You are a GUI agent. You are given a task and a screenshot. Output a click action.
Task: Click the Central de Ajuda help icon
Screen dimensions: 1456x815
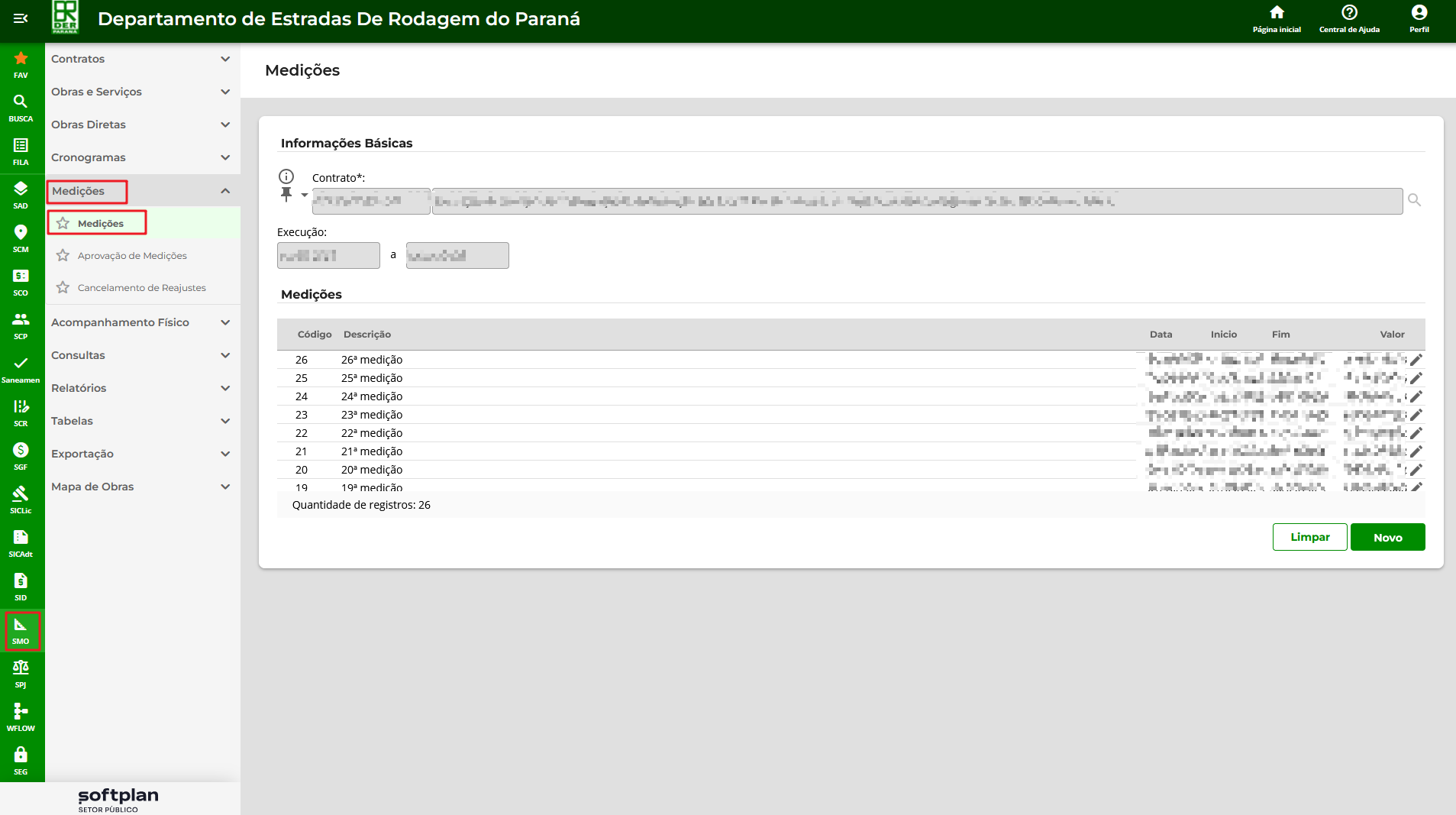[x=1348, y=18]
